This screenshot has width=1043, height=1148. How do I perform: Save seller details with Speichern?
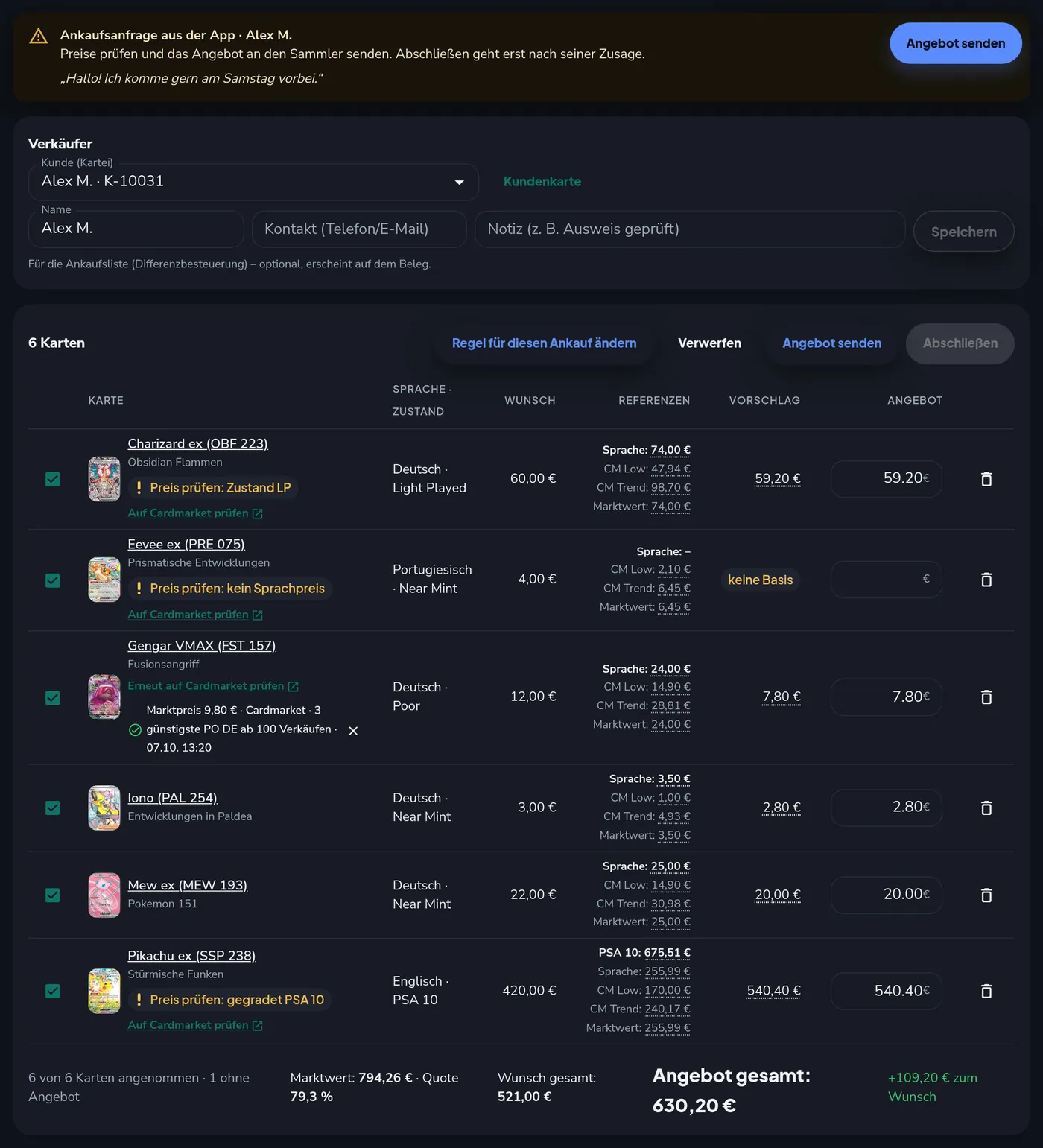964,232
